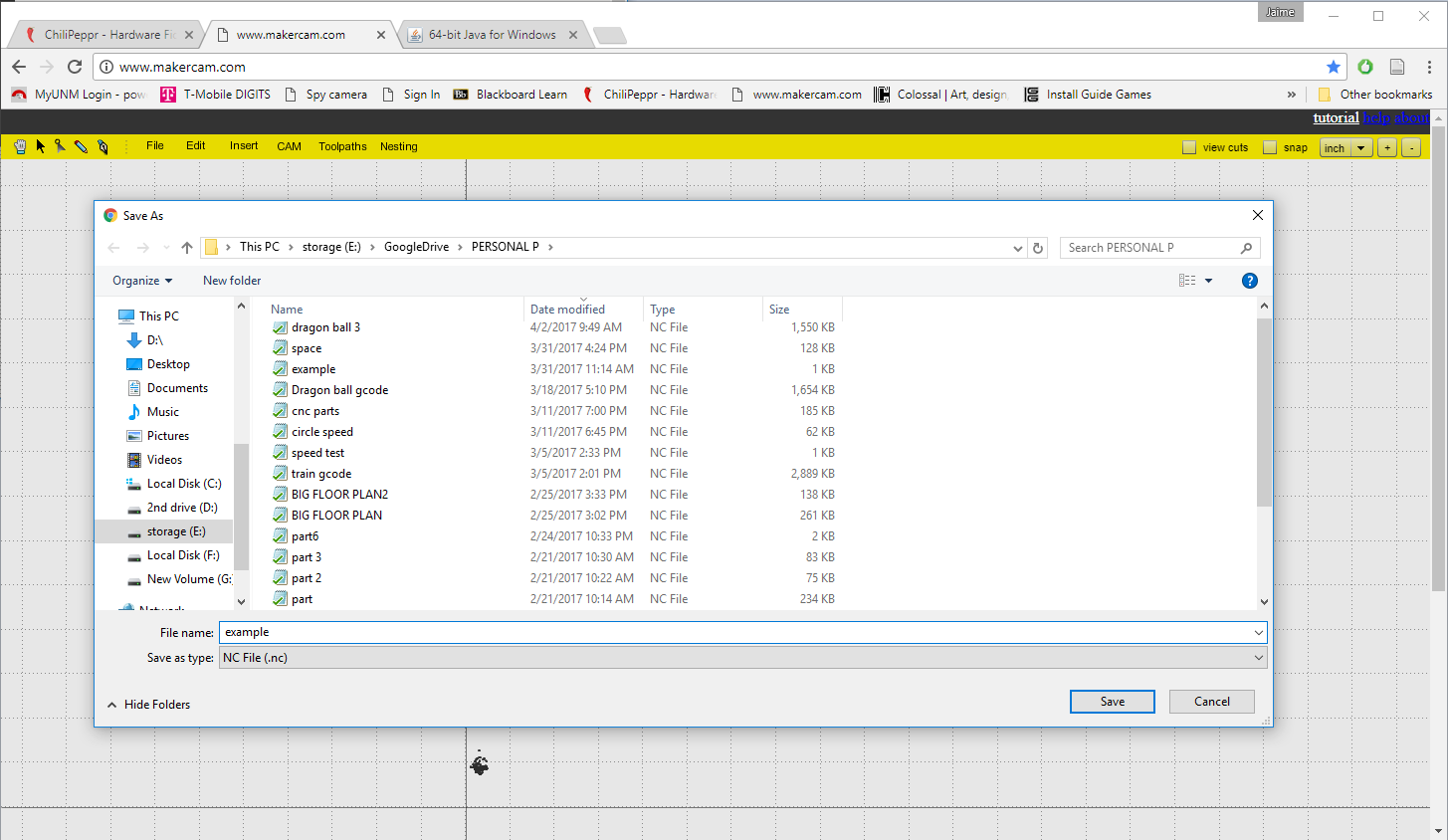This screenshot has height=840, width=1448.
Task: Click the browser back arrow
Action: (19, 67)
